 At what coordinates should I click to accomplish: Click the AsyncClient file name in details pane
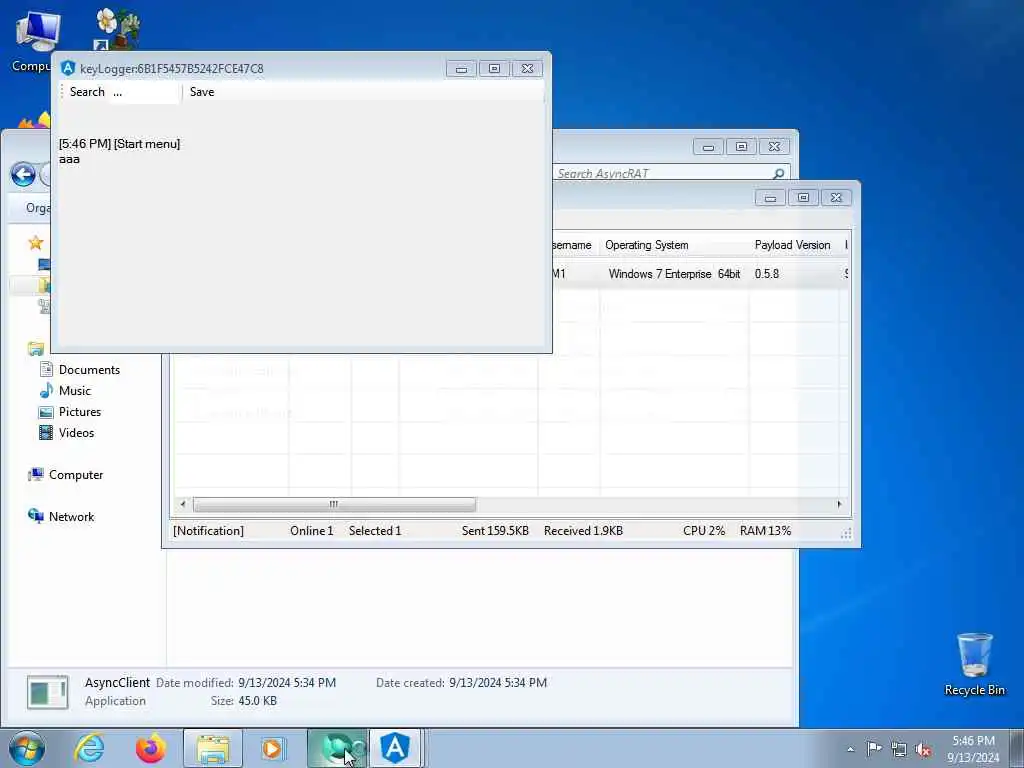click(x=117, y=682)
